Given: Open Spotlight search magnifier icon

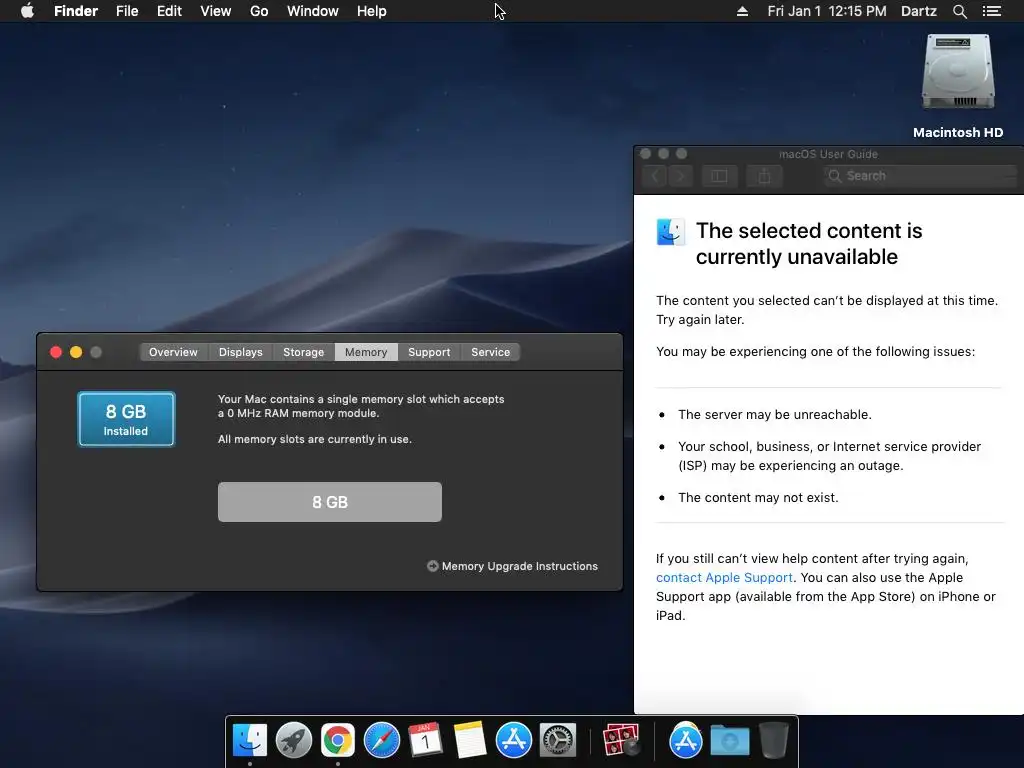Looking at the screenshot, I should pos(959,11).
